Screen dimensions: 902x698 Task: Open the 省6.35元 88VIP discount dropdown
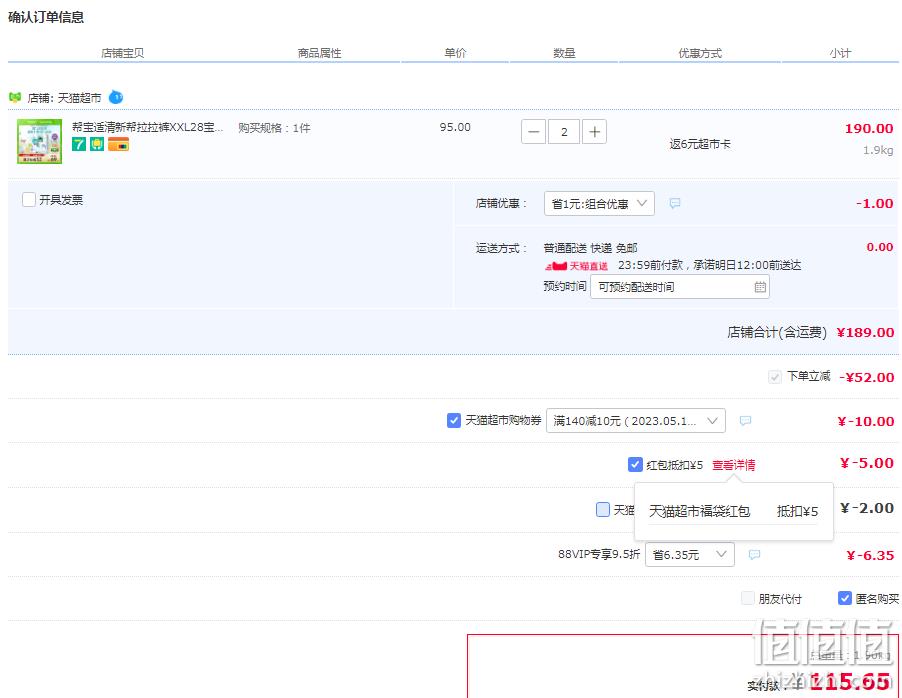690,555
